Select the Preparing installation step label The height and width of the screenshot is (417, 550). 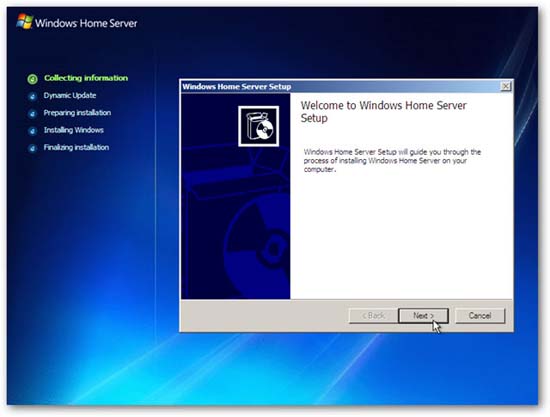pyautogui.click(x=77, y=113)
